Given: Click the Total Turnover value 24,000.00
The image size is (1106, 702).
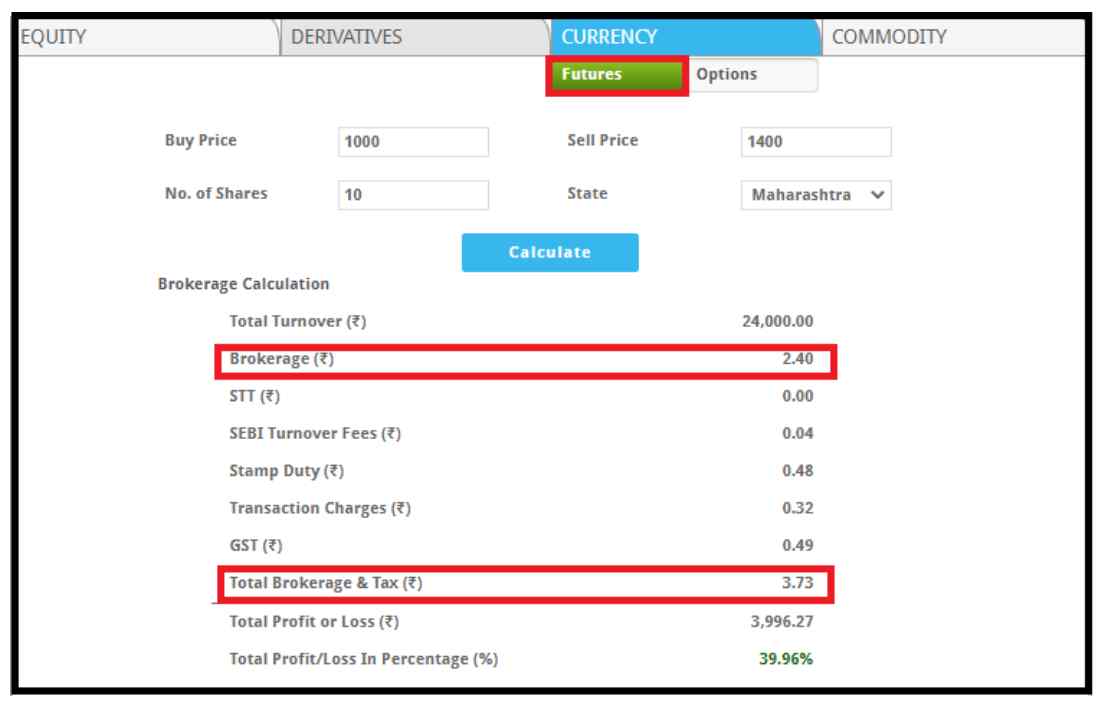Looking at the screenshot, I should pyautogui.click(x=775, y=323).
